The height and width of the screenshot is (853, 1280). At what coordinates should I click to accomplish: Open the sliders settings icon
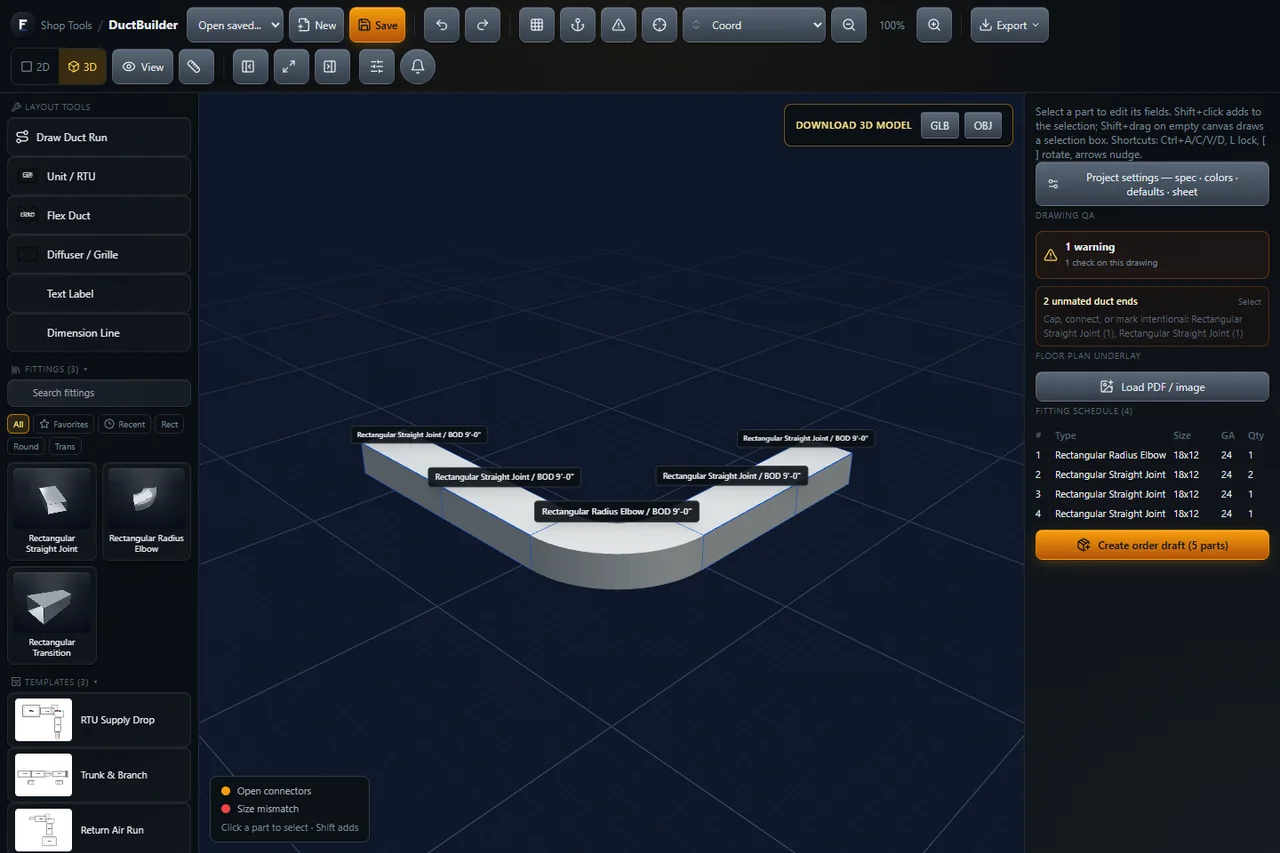[376, 67]
